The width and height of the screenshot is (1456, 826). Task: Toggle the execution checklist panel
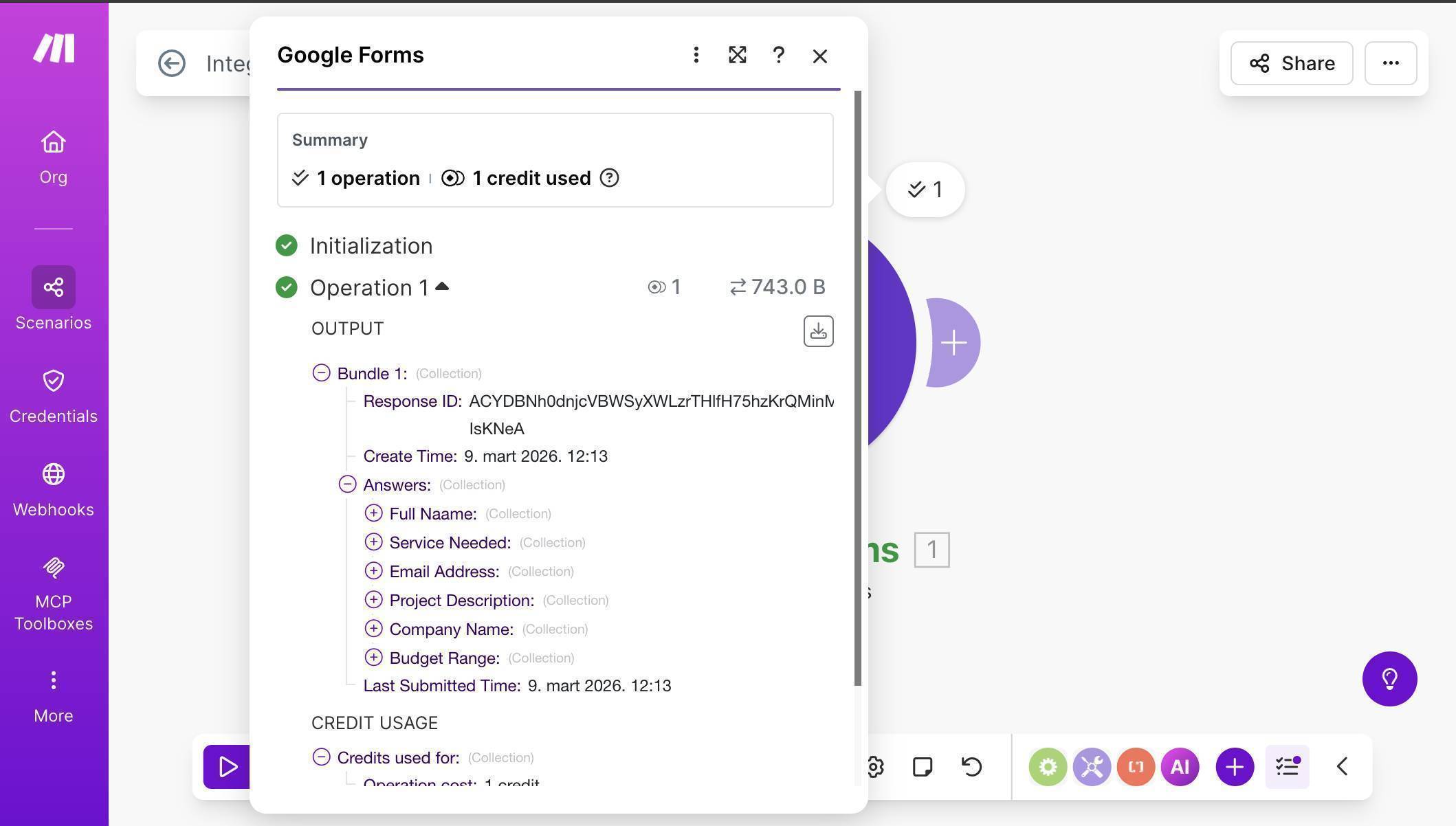(x=1286, y=766)
